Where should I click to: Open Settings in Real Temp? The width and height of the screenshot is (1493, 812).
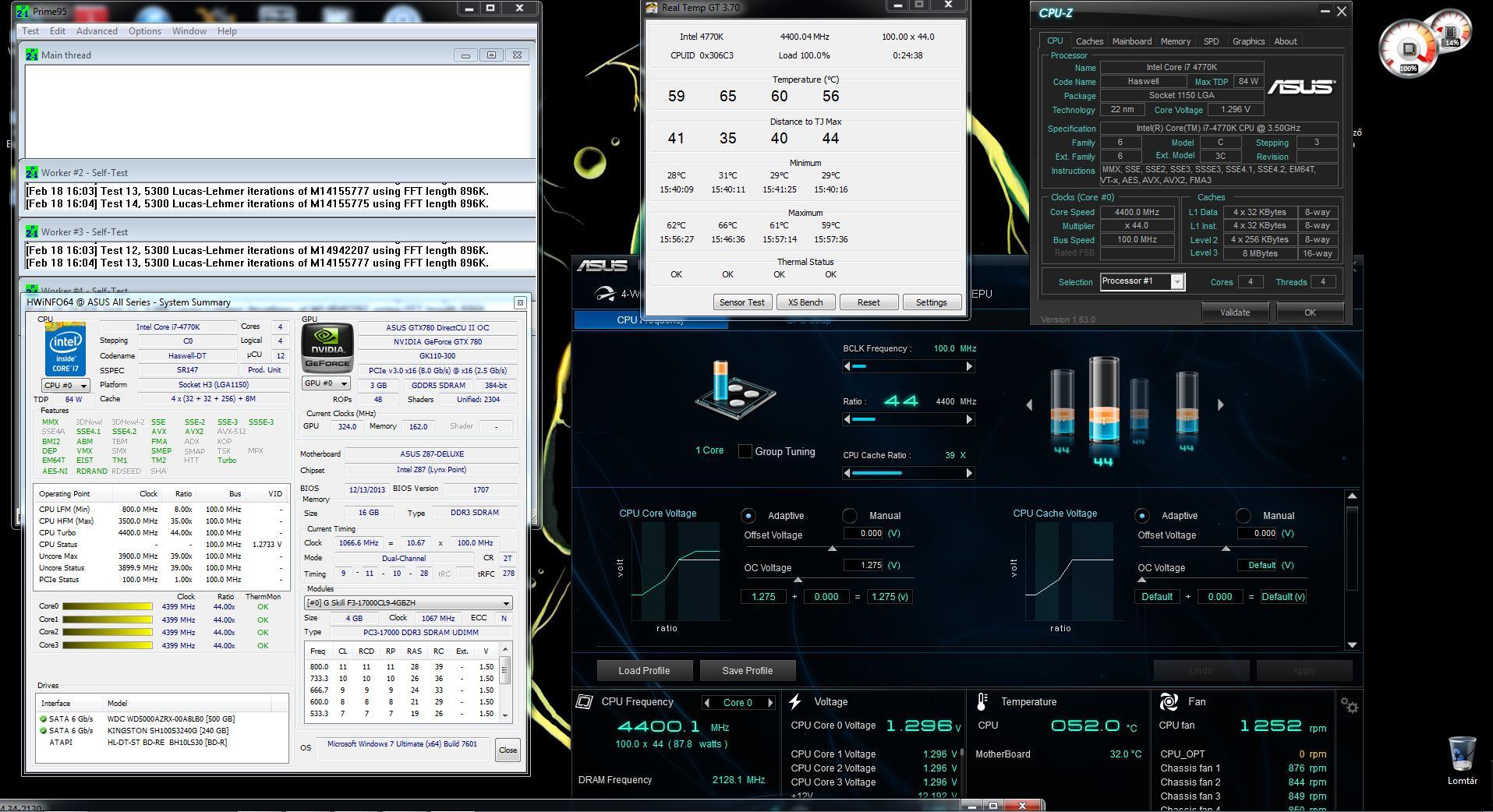coord(932,302)
